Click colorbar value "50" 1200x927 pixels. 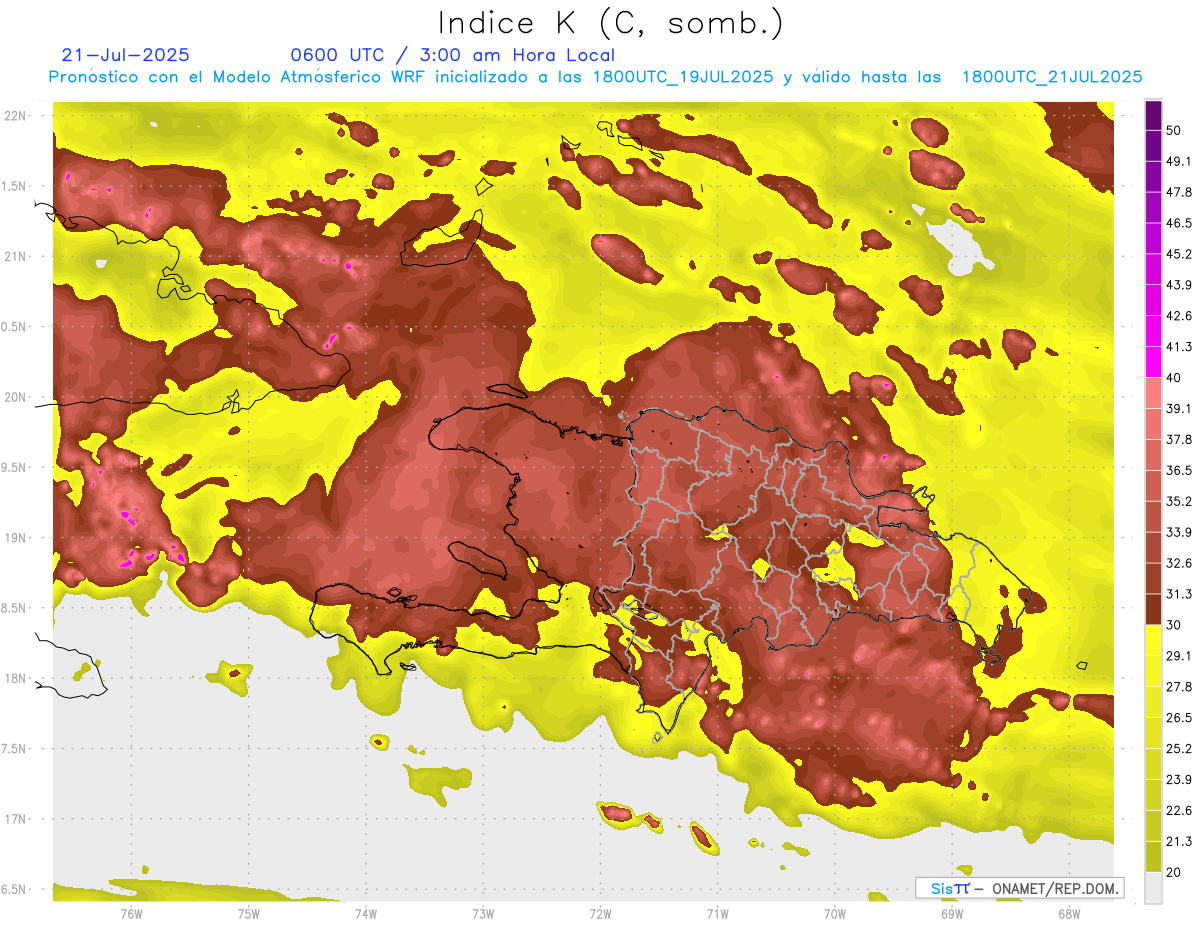[1174, 129]
